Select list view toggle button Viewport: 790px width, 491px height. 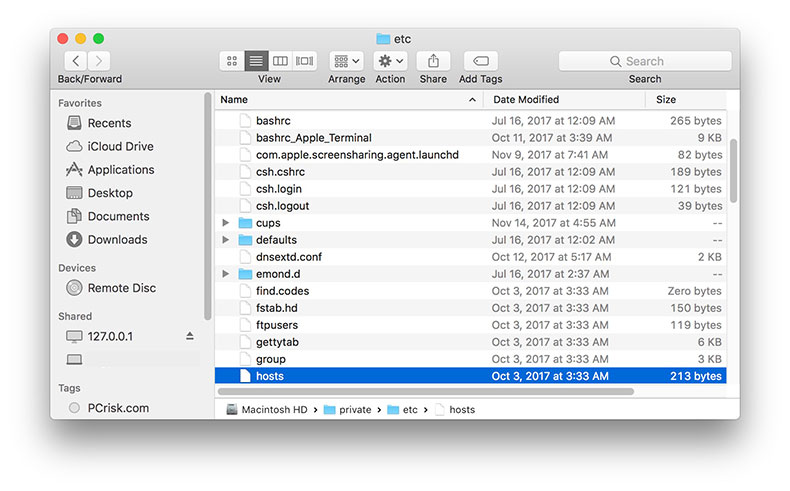click(256, 61)
